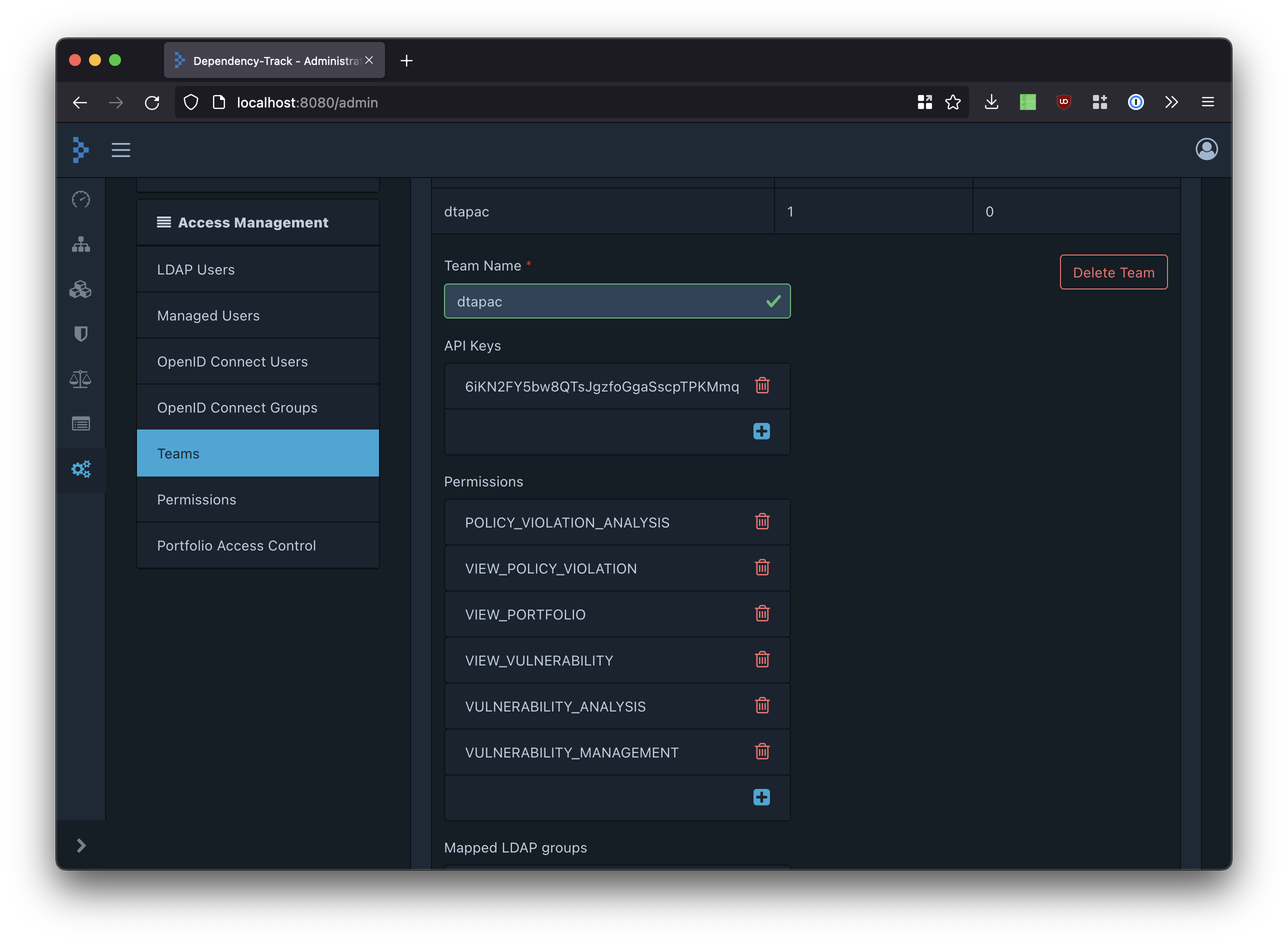
Task: Click the organization/hierarchy icon in sidebar
Action: point(81,244)
